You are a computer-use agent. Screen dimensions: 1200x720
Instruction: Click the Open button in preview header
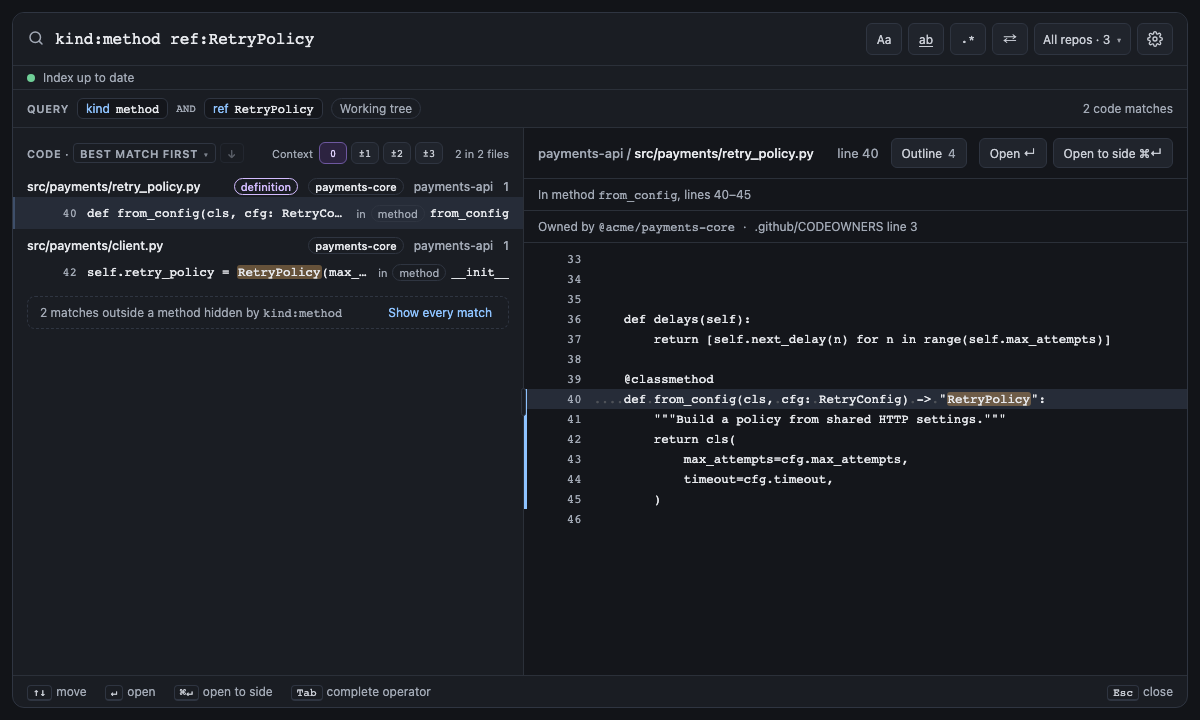(x=1012, y=153)
